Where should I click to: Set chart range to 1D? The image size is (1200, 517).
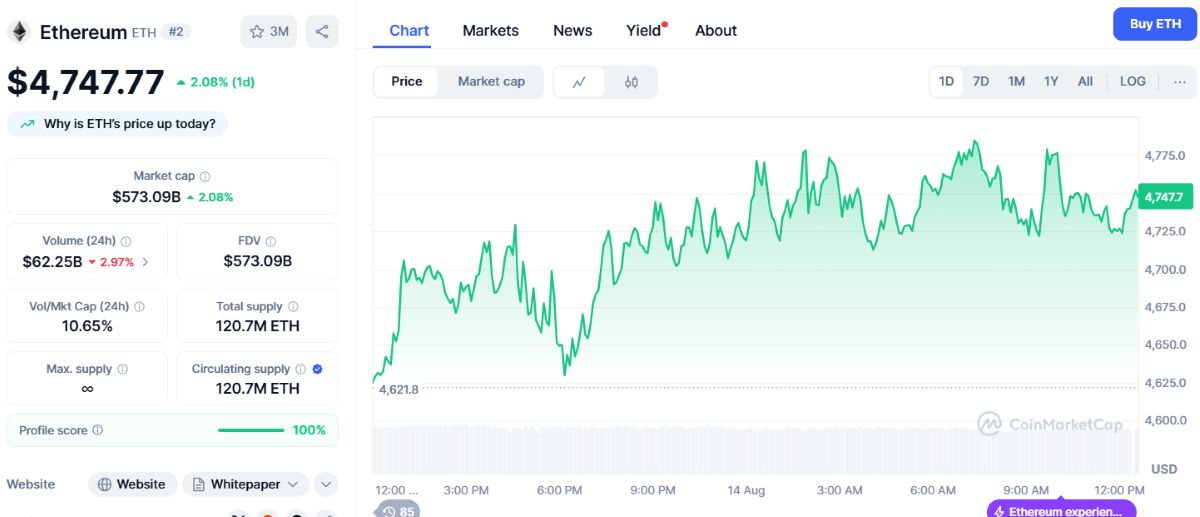[x=946, y=82]
